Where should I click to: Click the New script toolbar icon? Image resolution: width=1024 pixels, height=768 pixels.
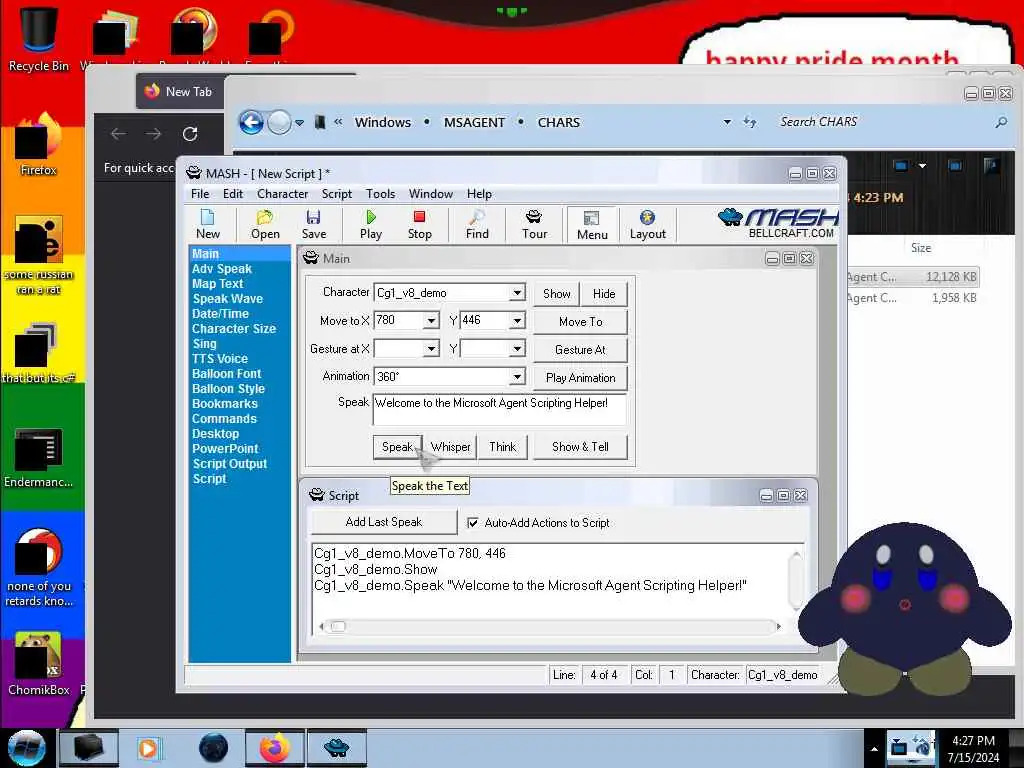208,225
